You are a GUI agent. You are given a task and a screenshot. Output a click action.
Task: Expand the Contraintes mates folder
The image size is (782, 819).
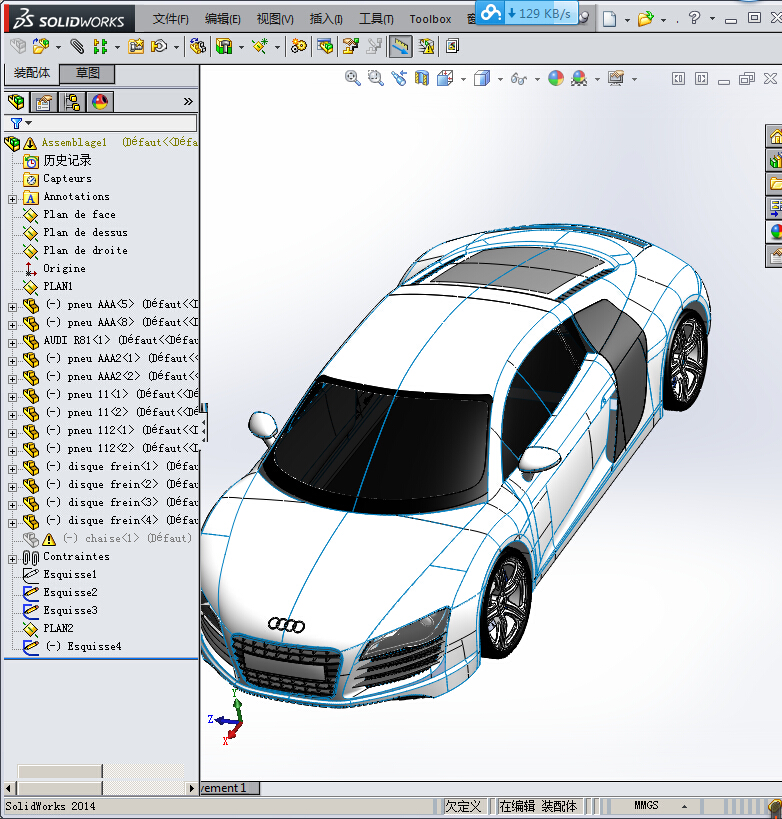coord(12,557)
